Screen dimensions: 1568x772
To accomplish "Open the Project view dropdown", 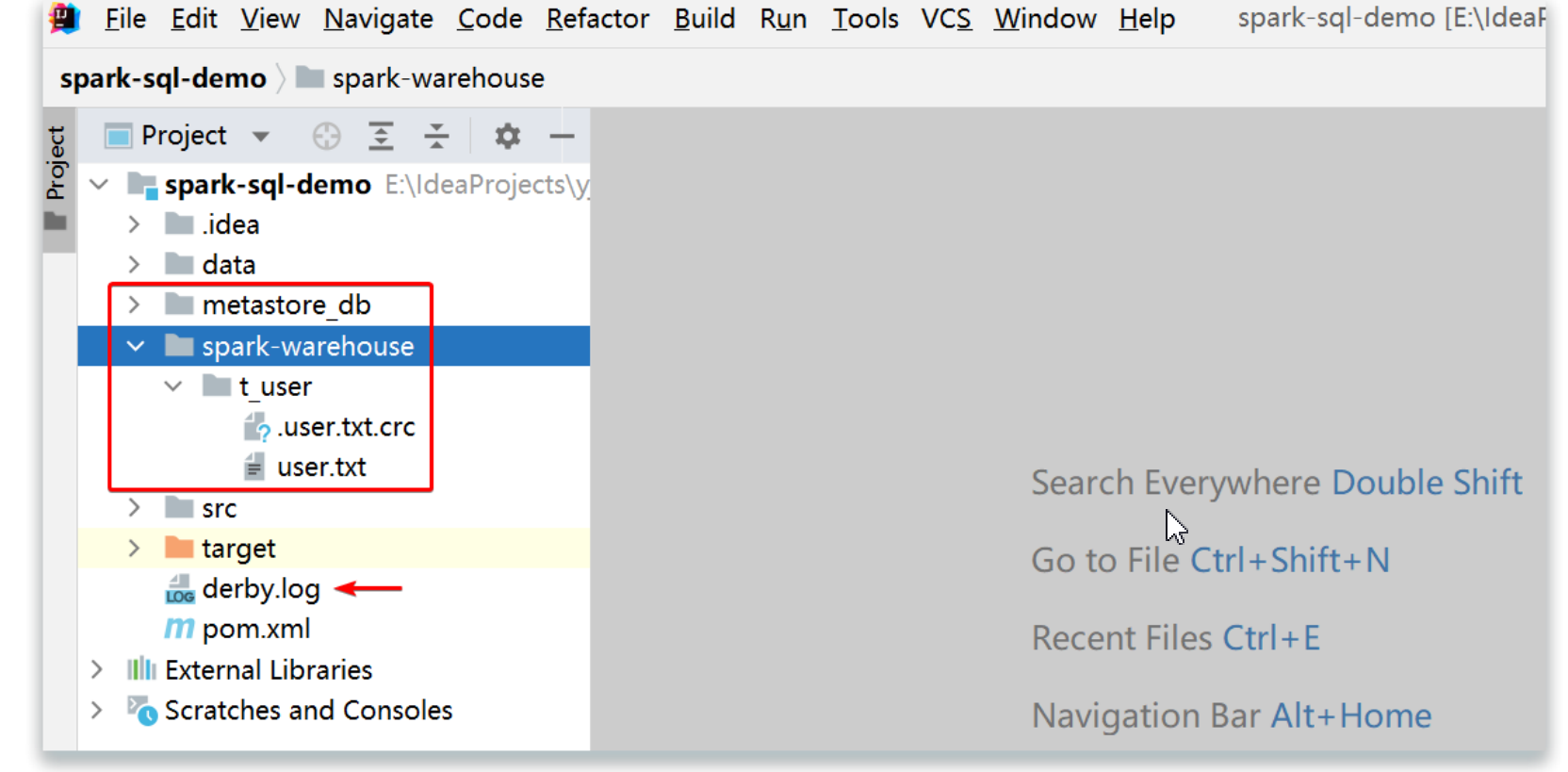I will [261, 137].
